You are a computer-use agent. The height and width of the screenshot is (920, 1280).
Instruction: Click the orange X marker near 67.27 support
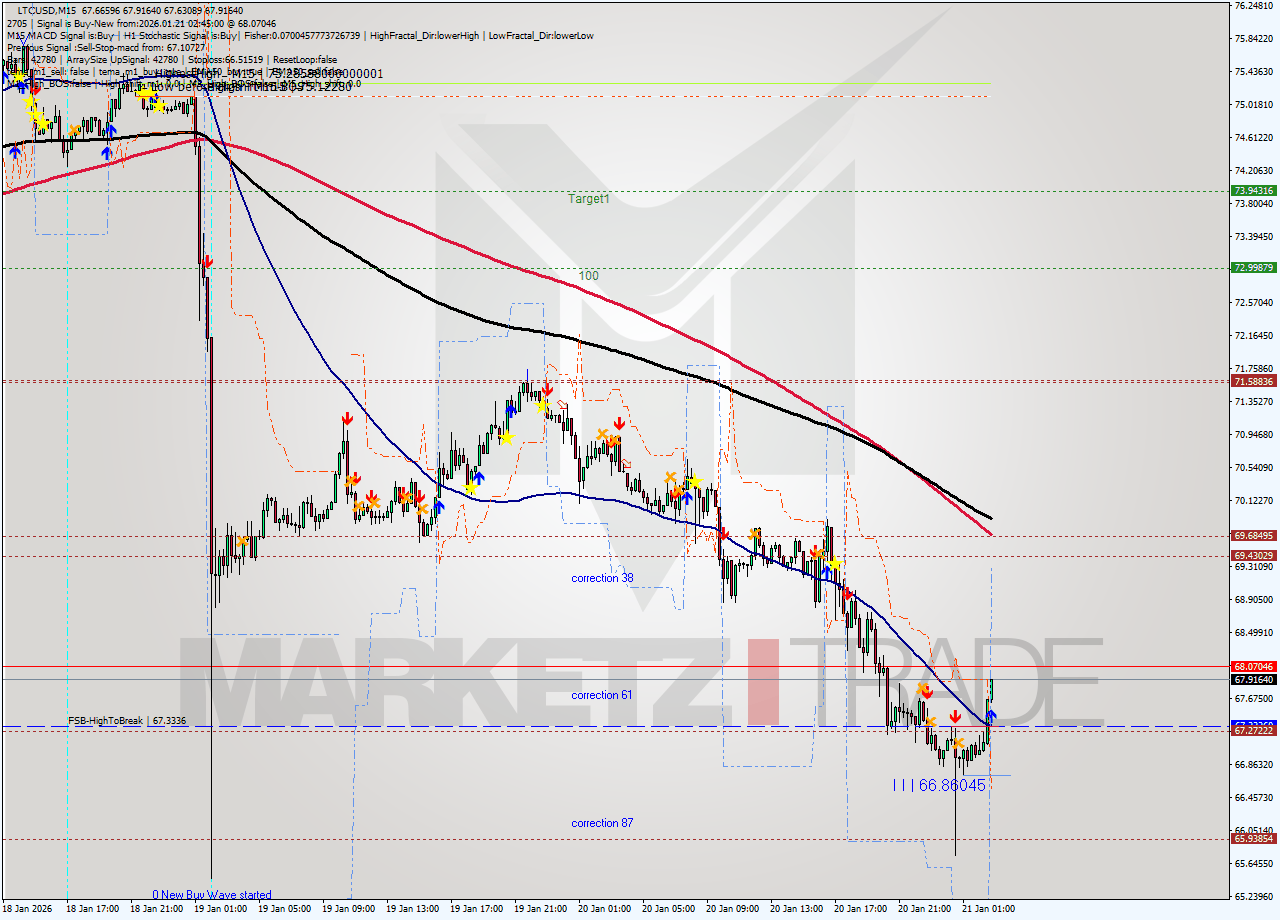pos(931,722)
